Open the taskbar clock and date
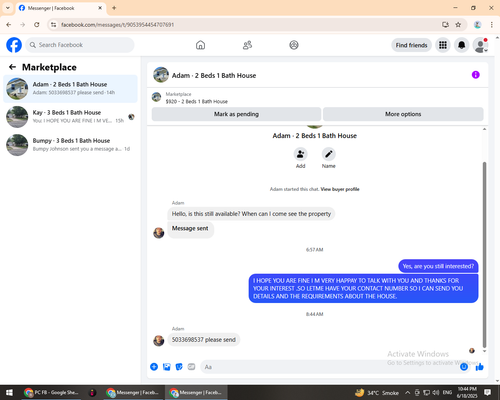Screen dimensions: 500x400 pos(467,392)
